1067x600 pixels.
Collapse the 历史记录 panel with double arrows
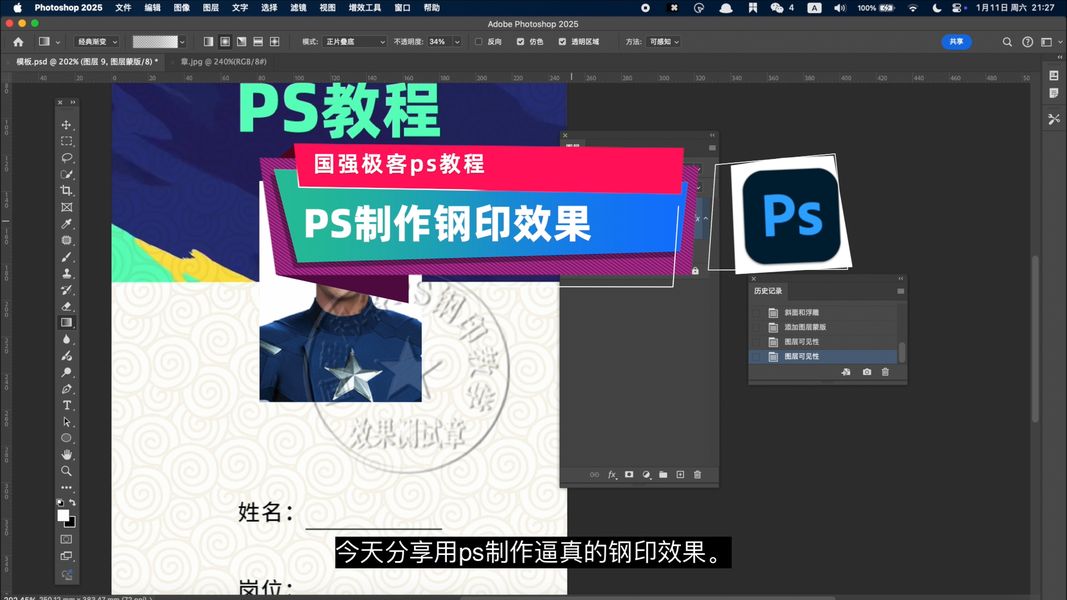click(x=900, y=279)
